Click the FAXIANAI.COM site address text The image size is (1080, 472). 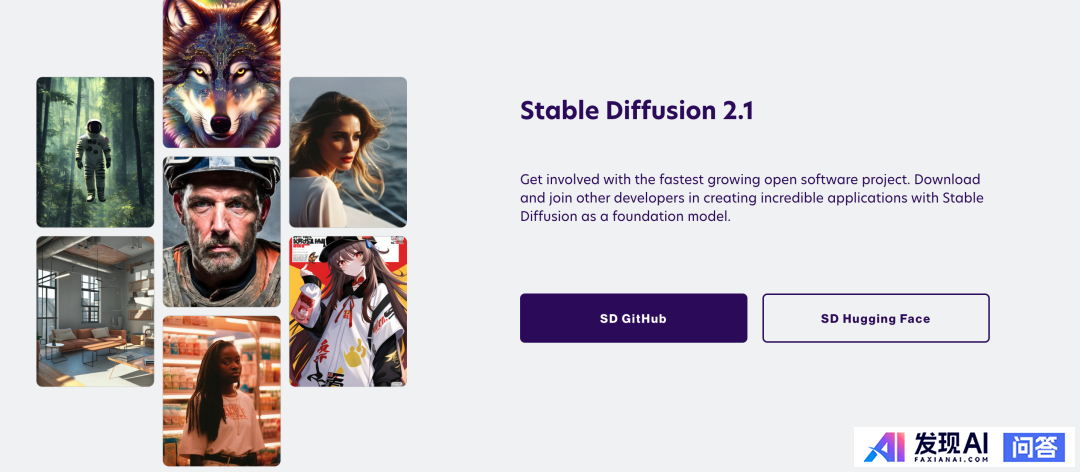(x=952, y=459)
